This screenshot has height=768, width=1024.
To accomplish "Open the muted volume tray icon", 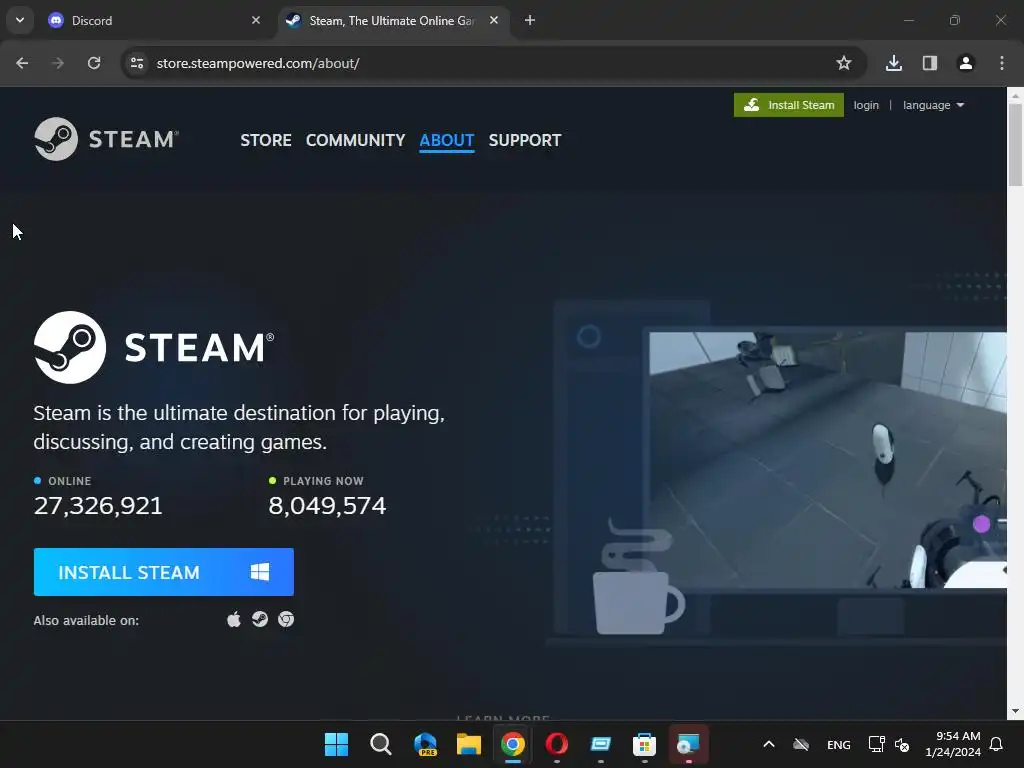I will pos(902,744).
